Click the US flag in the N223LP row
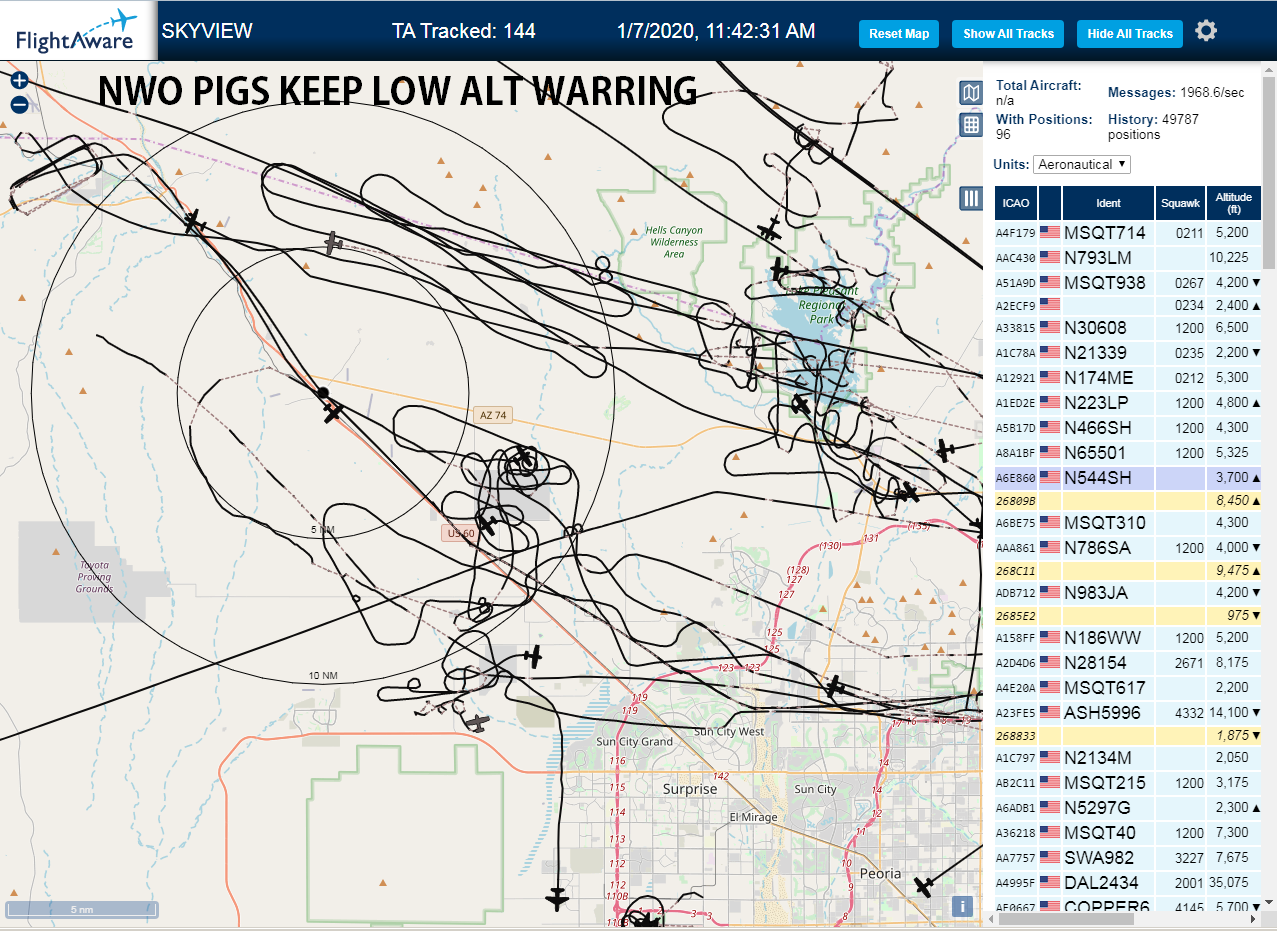 [x=1050, y=402]
